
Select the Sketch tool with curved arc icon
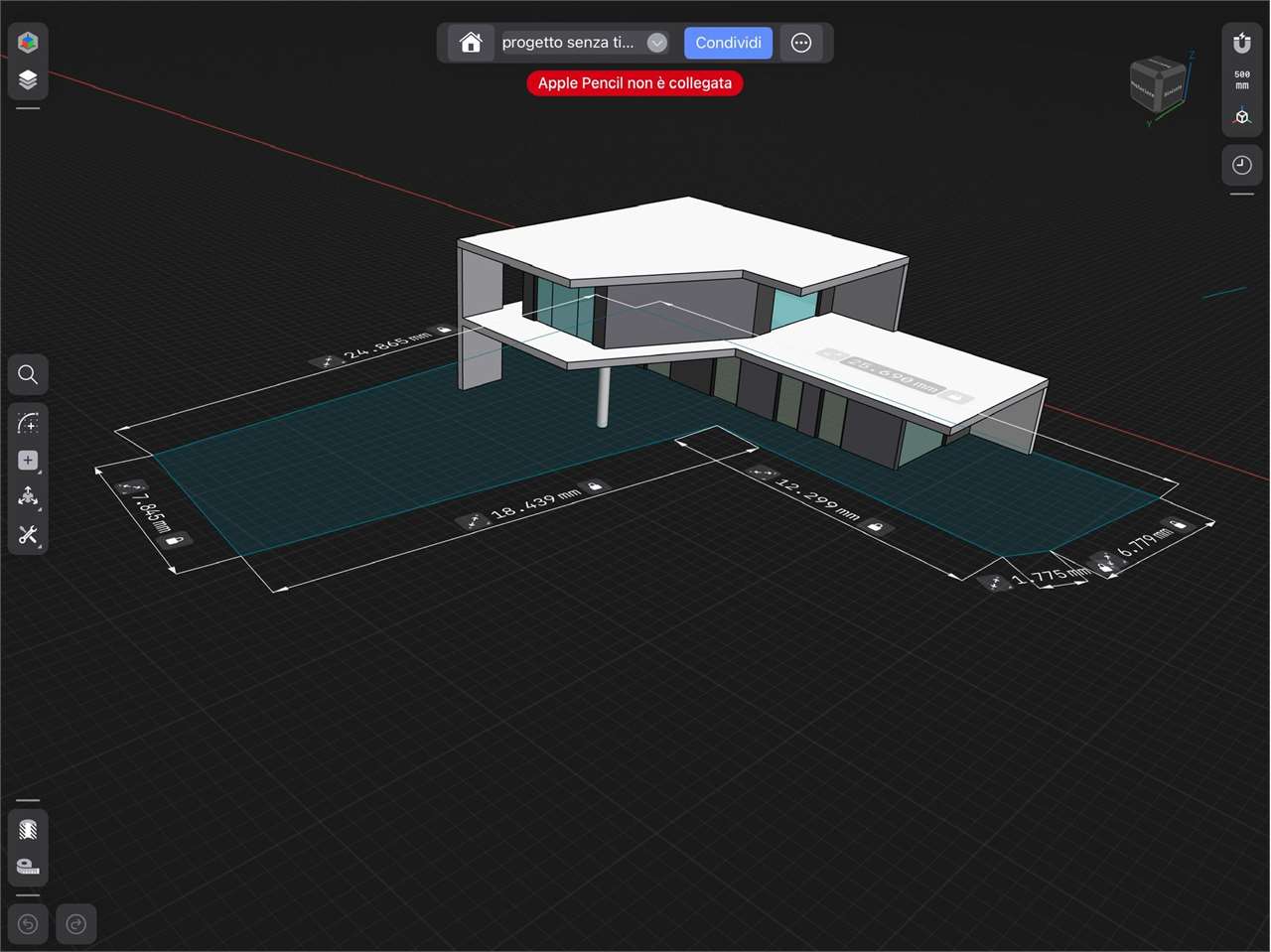click(28, 424)
